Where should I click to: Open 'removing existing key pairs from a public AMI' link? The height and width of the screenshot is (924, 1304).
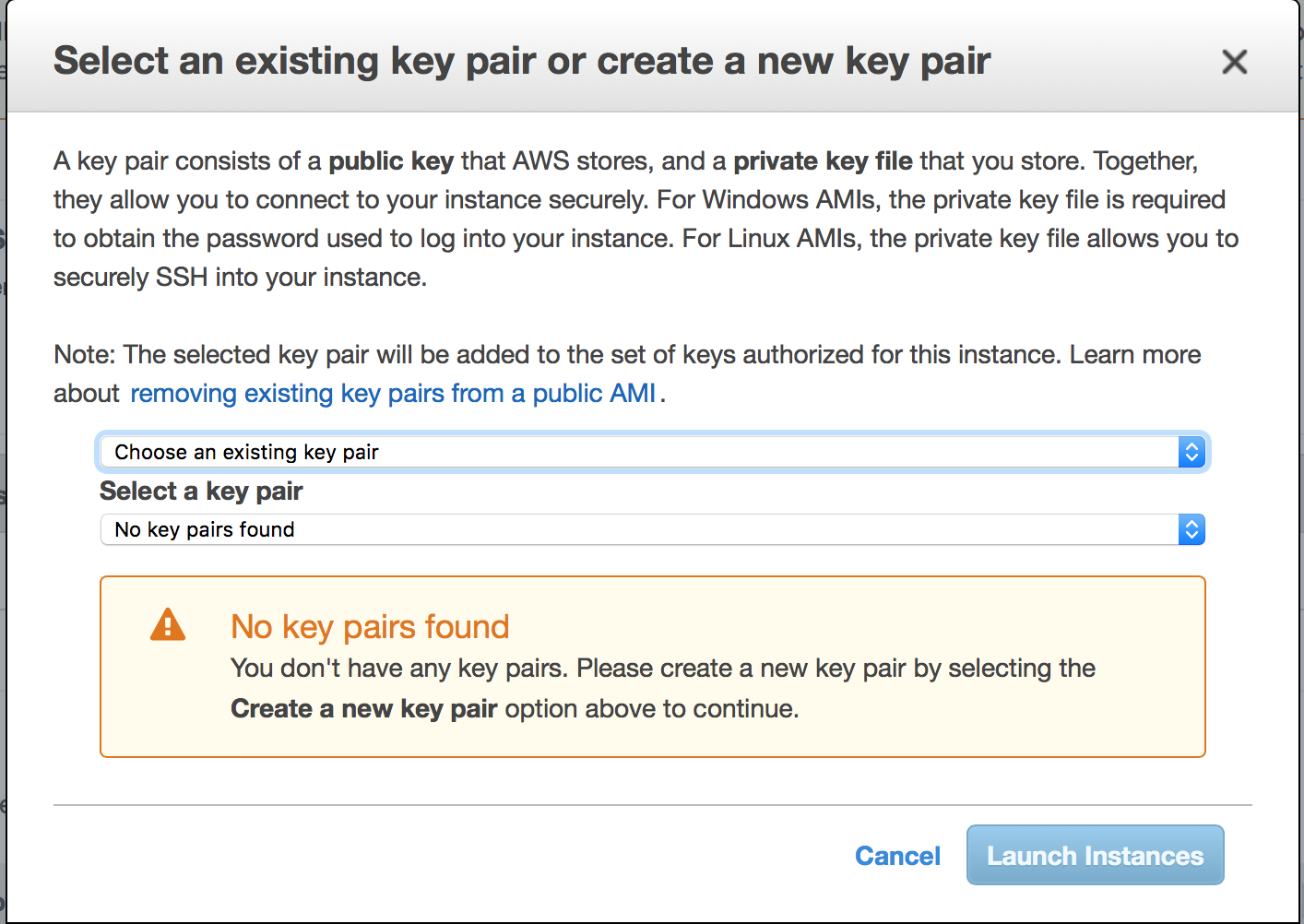(393, 394)
